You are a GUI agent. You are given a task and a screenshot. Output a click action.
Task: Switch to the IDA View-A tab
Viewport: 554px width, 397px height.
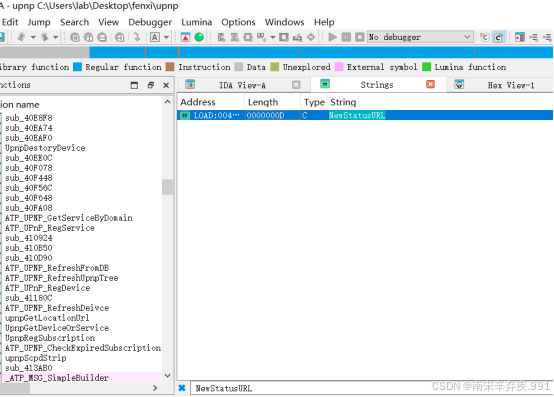tap(242, 85)
